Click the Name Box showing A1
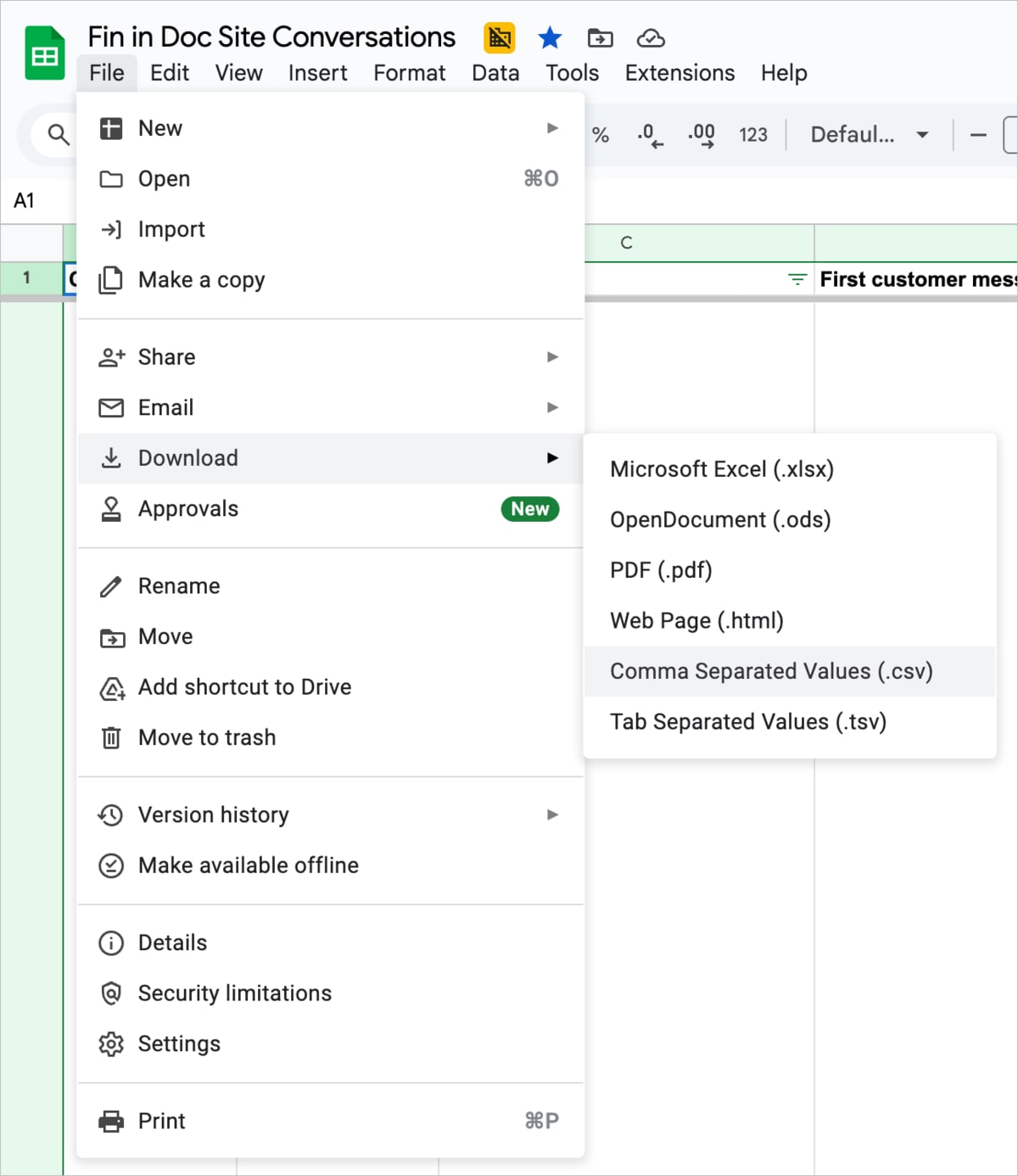This screenshot has height=1176, width=1018. [x=25, y=200]
